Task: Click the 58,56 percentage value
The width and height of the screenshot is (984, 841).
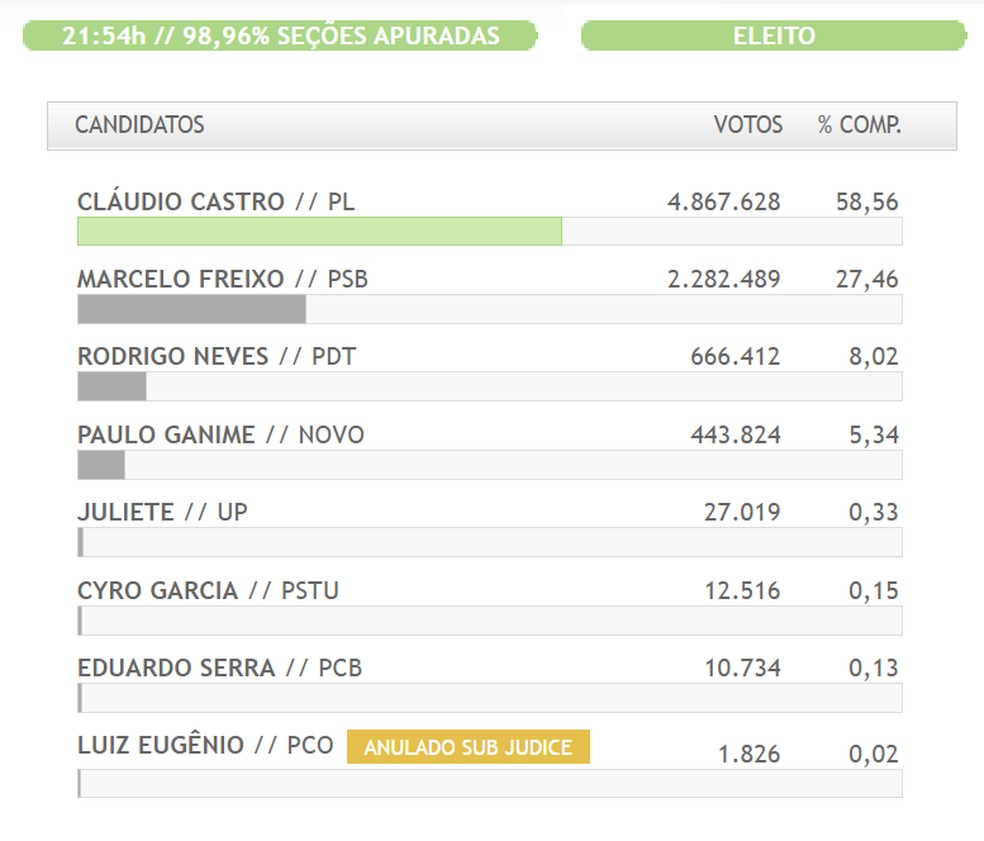Action: pos(866,202)
